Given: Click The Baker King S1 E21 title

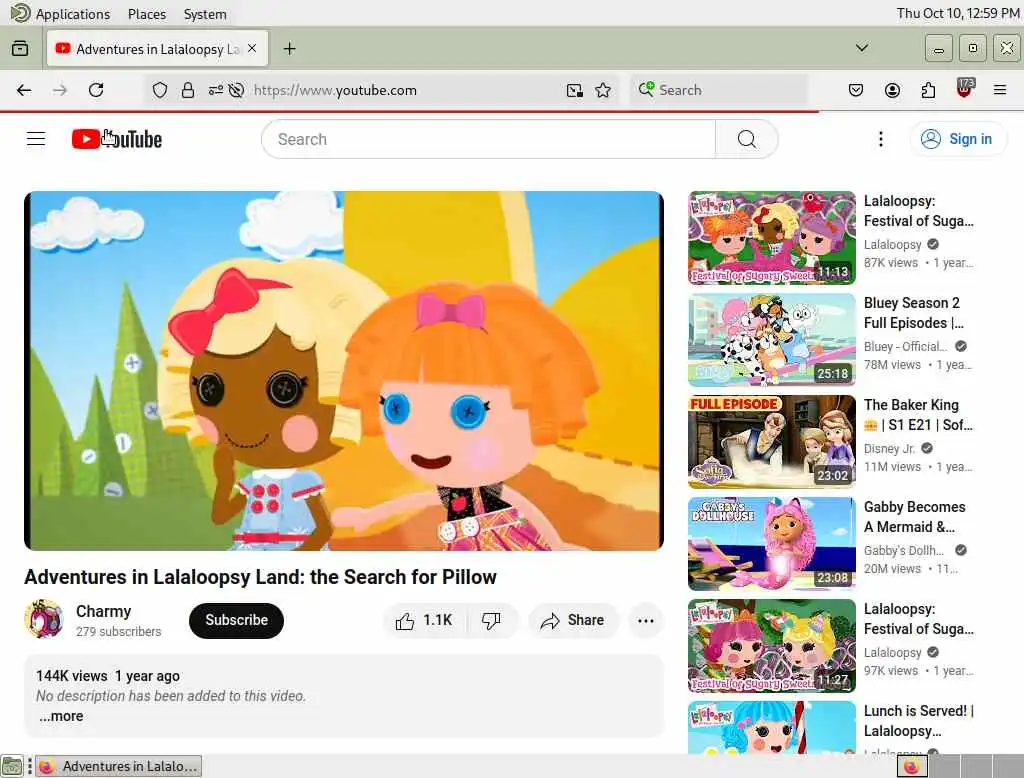Looking at the screenshot, I should pyautogui.click(x=918, y=415).
